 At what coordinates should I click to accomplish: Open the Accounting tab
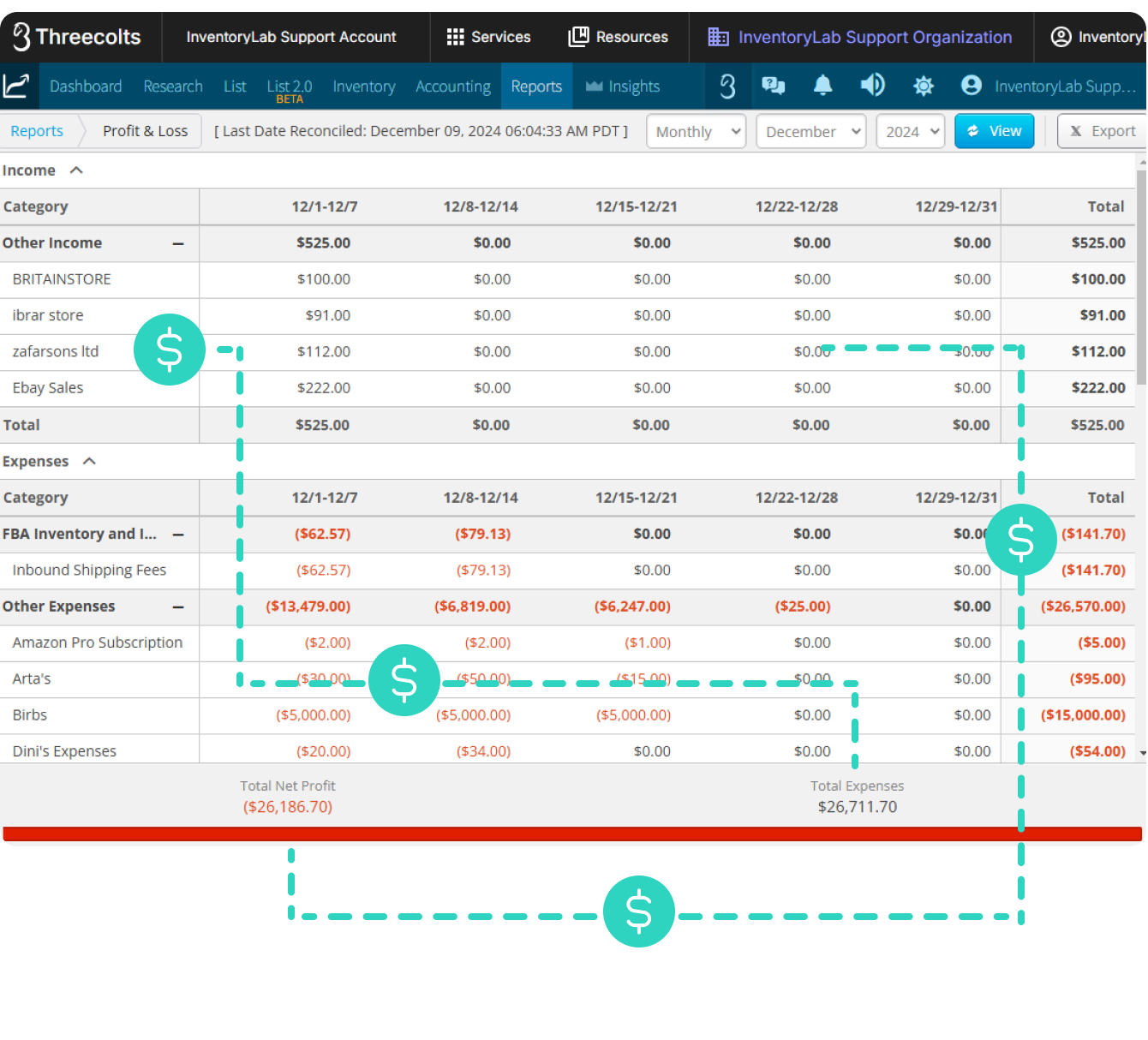point(453,86)
